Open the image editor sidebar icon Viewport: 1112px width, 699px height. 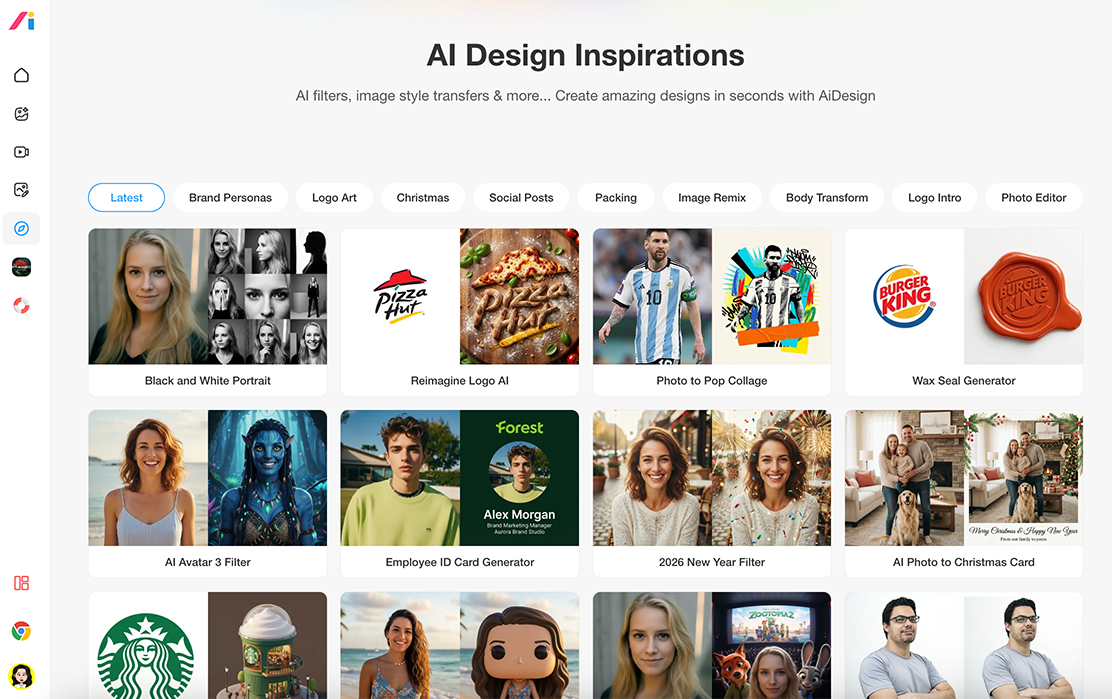click(x=21, y=190)
